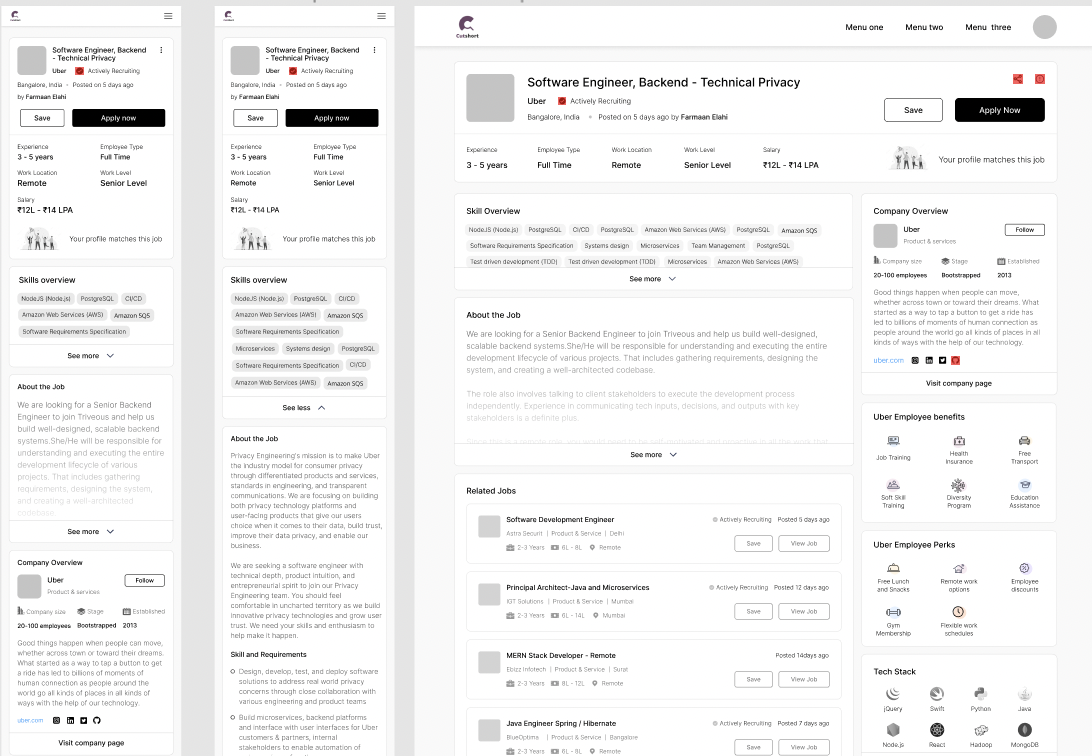The image size is (1092, 756).
Task: Open Instagram icon in desktop Company Overview
Action: [x=915, y=361]
